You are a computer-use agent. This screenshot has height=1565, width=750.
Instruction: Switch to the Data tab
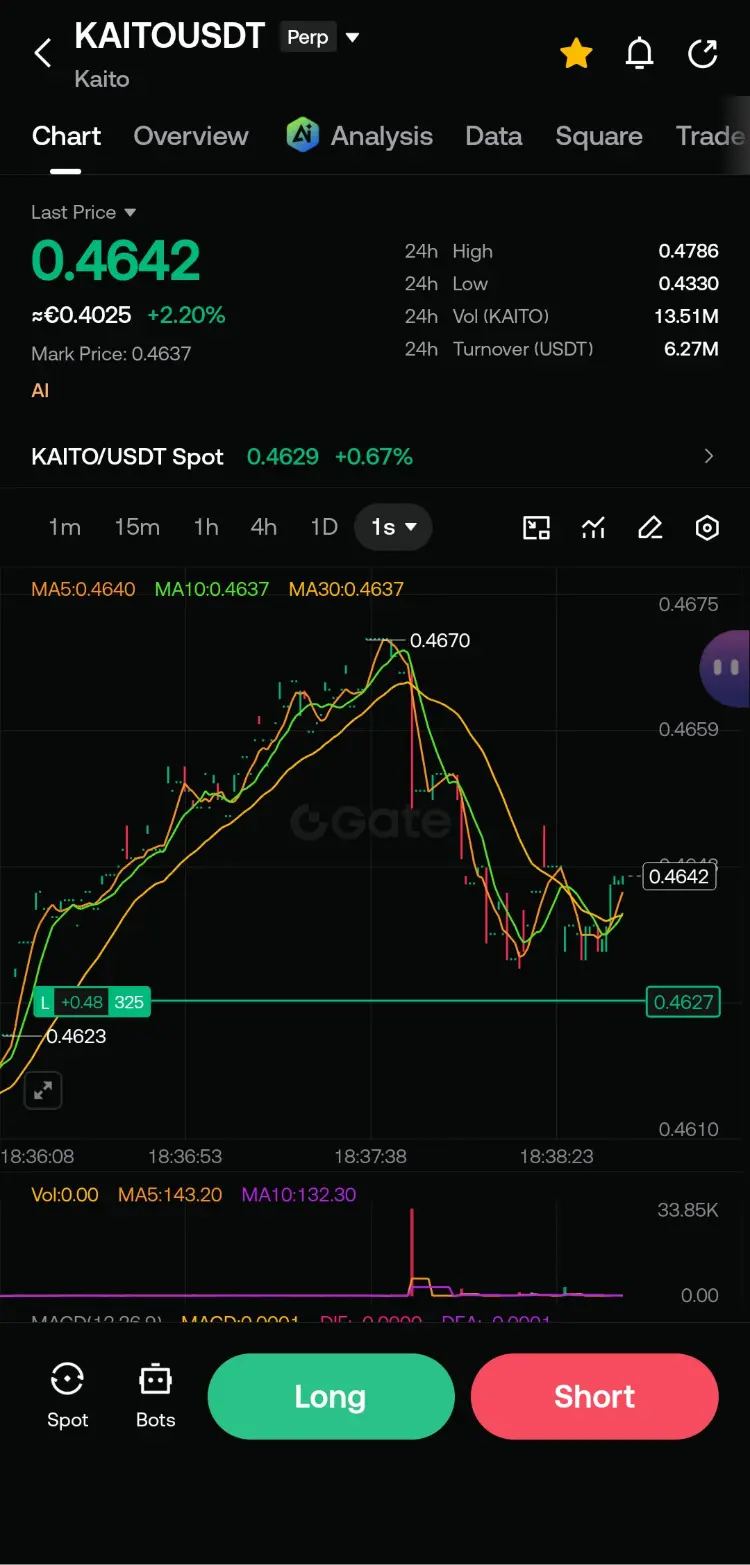click(x=494, y=136)
